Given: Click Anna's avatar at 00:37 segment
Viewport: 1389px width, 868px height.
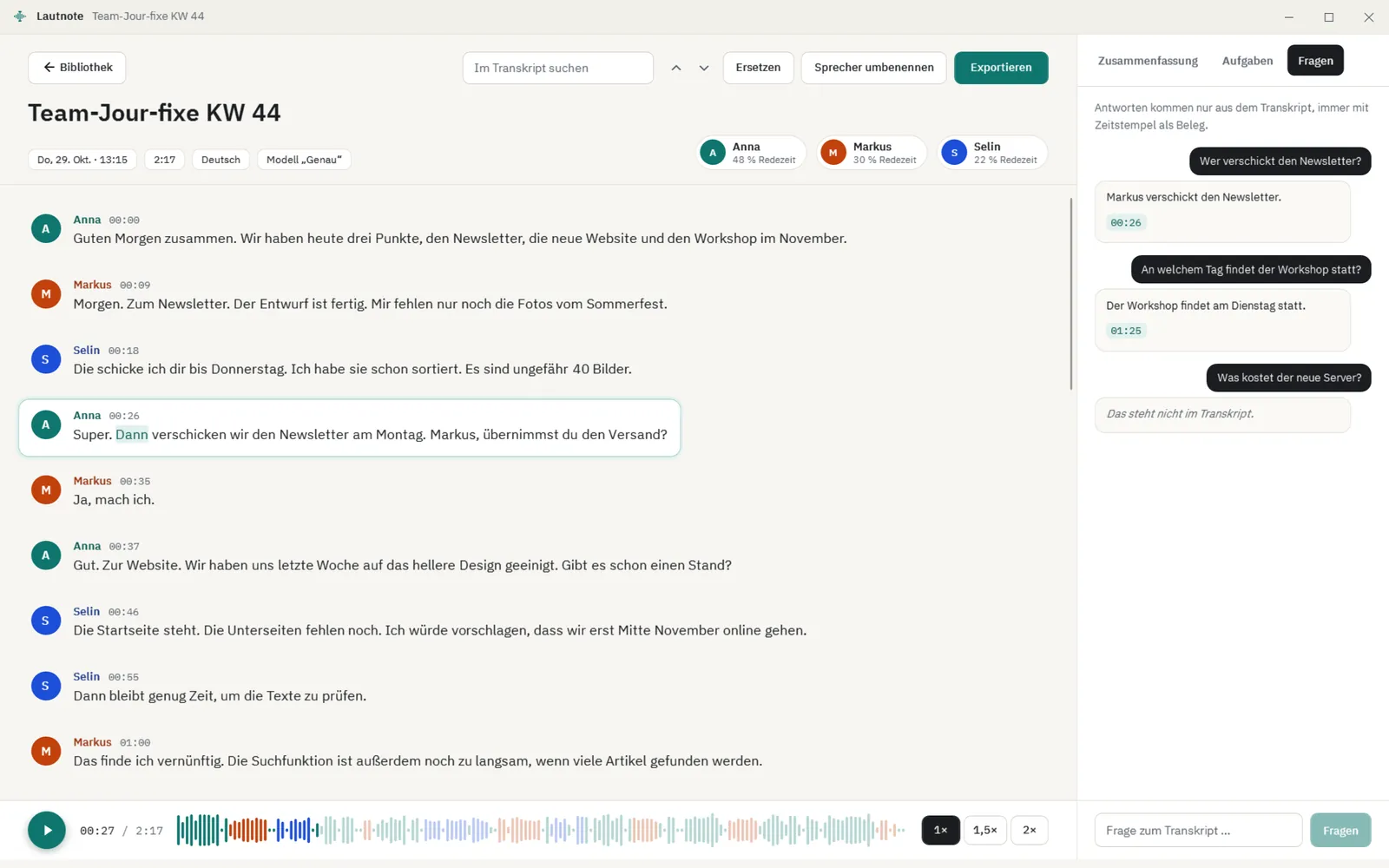Looking at the screenshot, I should coord(46,556).
